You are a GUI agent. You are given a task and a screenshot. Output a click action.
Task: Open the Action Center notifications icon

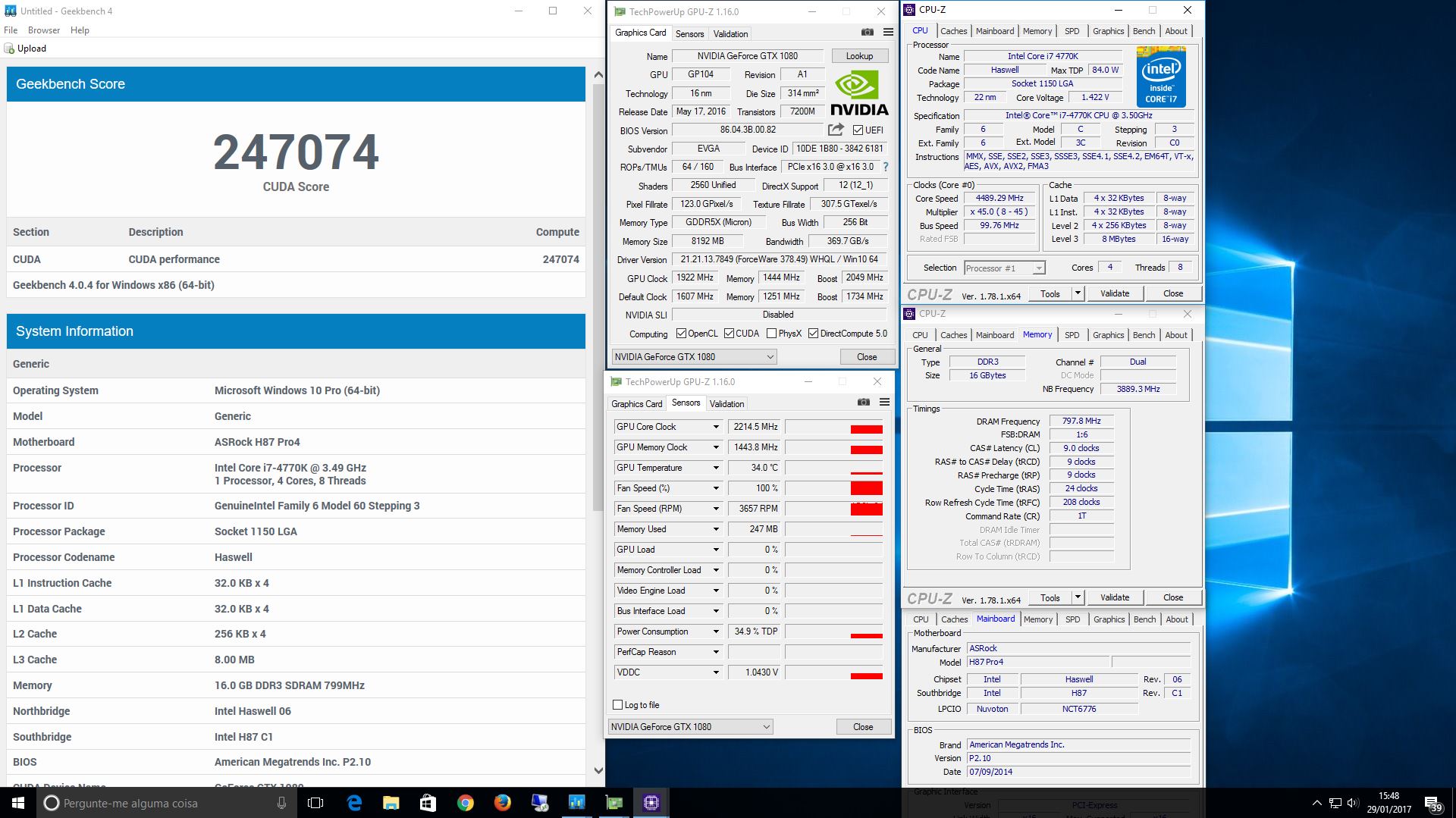[x=1432, y=804]
